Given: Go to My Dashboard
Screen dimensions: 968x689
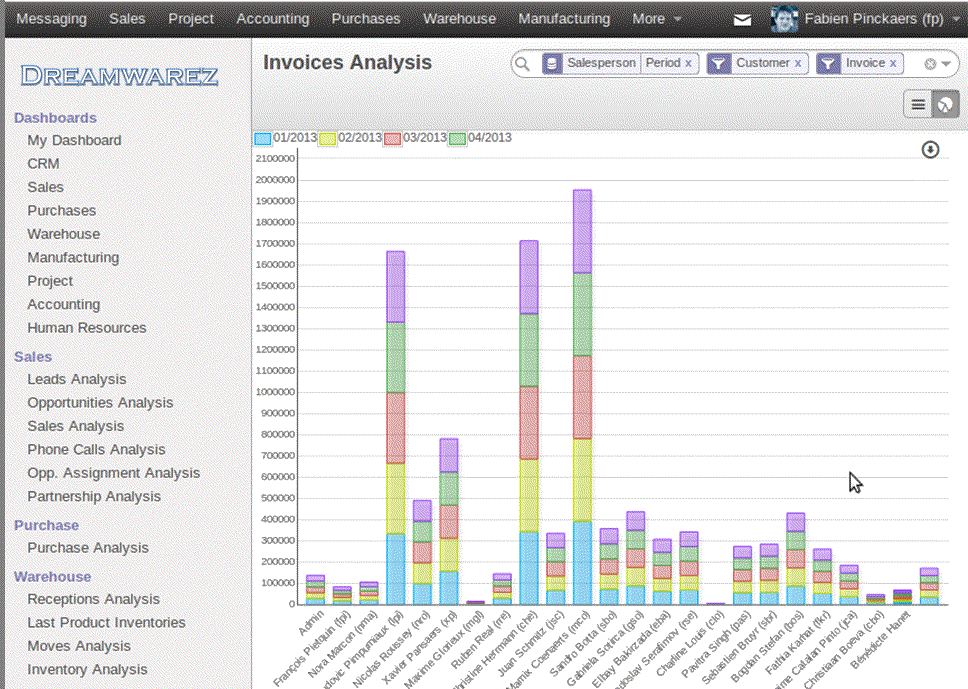Looking at the screenshot, I should (74, 140).
